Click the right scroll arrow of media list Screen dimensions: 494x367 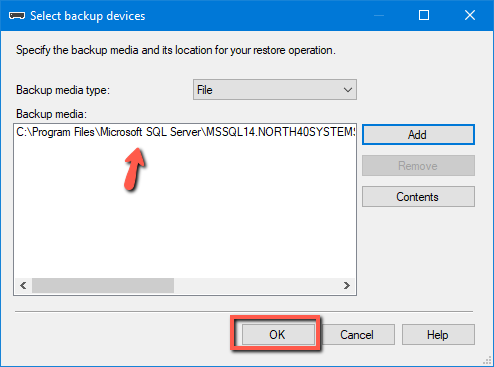click(347, 286)
